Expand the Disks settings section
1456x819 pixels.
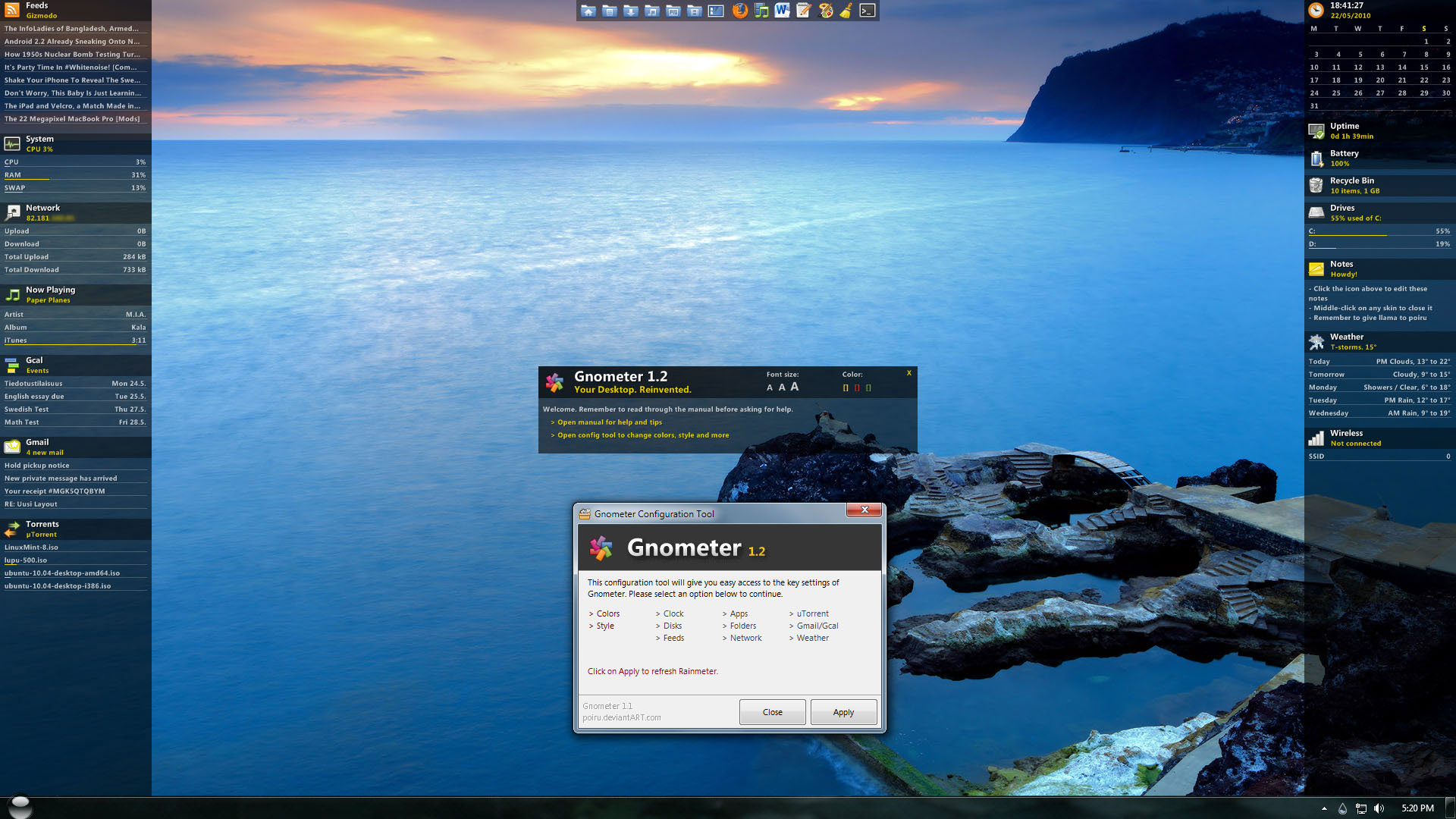[670, 625]
